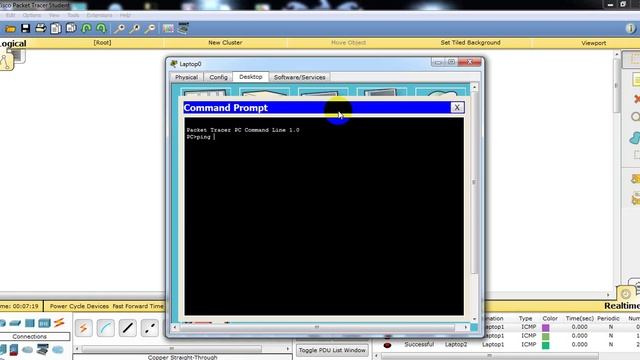Click Toggle PDU List Window button
This screenshot has height=360, width=640.
pos(332,350)
